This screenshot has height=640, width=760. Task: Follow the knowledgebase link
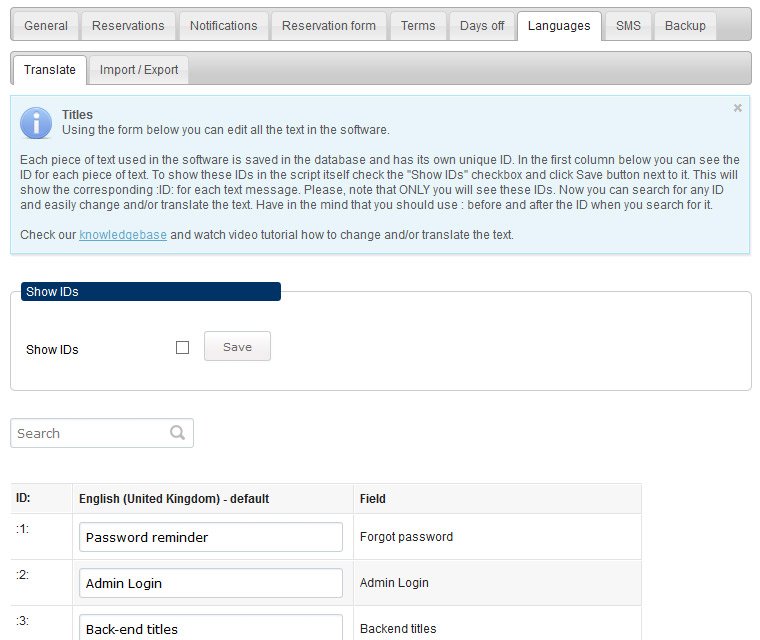click(x=123, y=235)
